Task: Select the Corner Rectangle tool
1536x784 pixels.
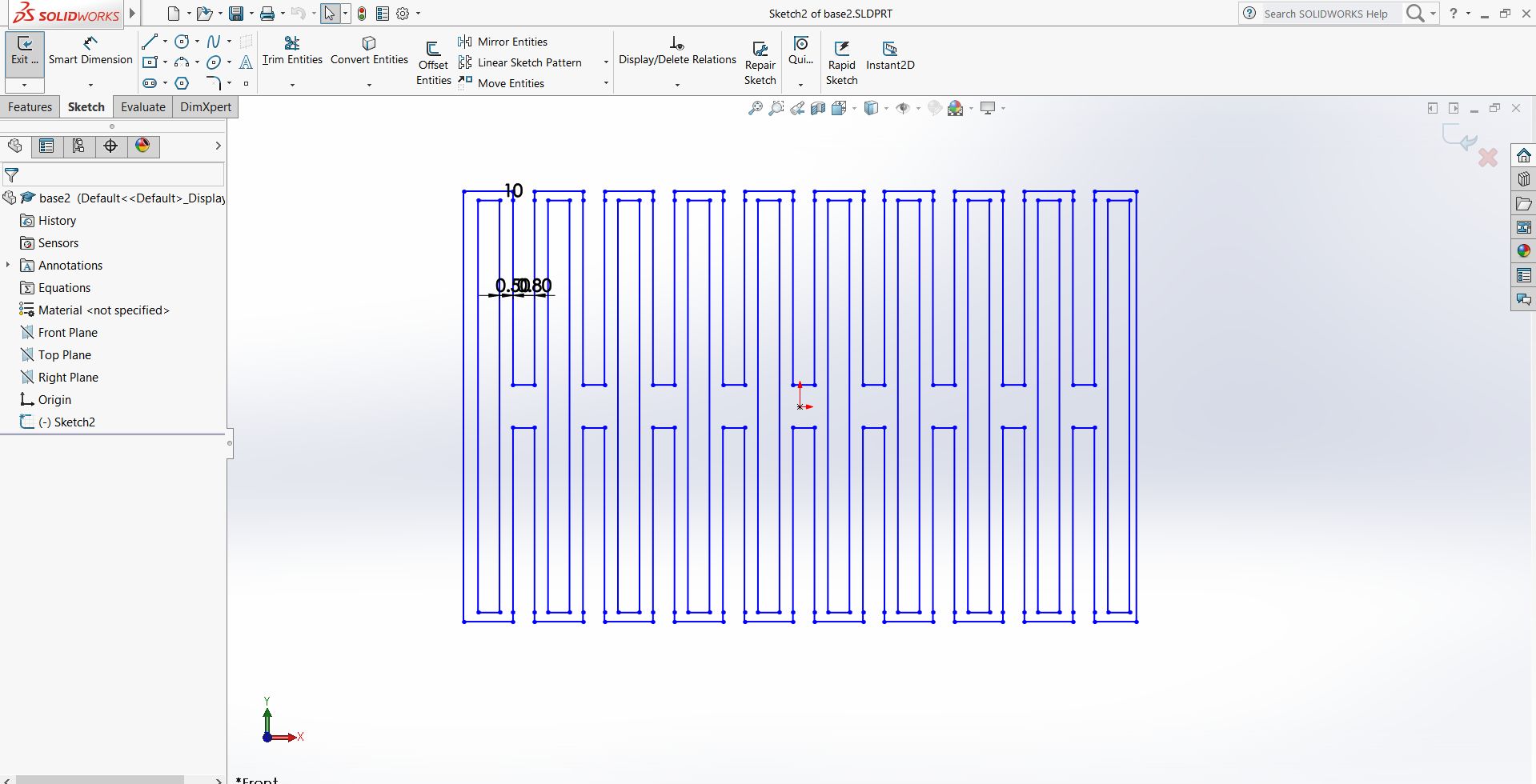Action: tap(150, 62)
